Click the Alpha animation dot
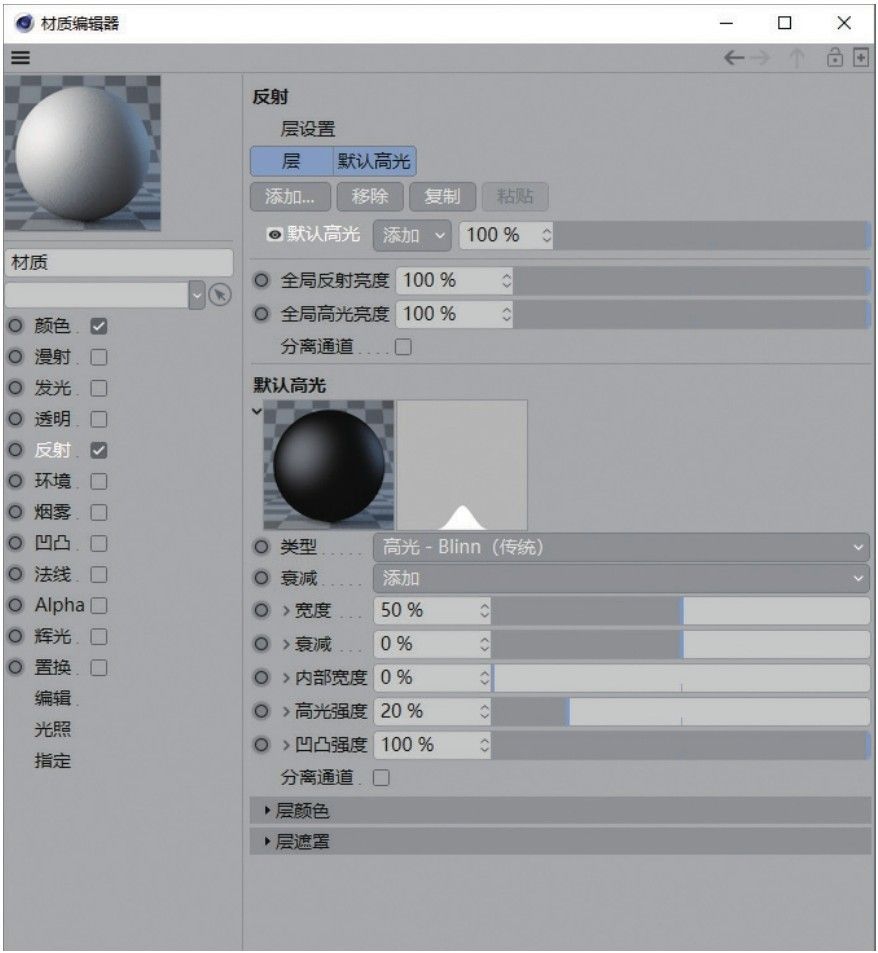This screenshot has width=878, height=953. click(x=15, y=605)
